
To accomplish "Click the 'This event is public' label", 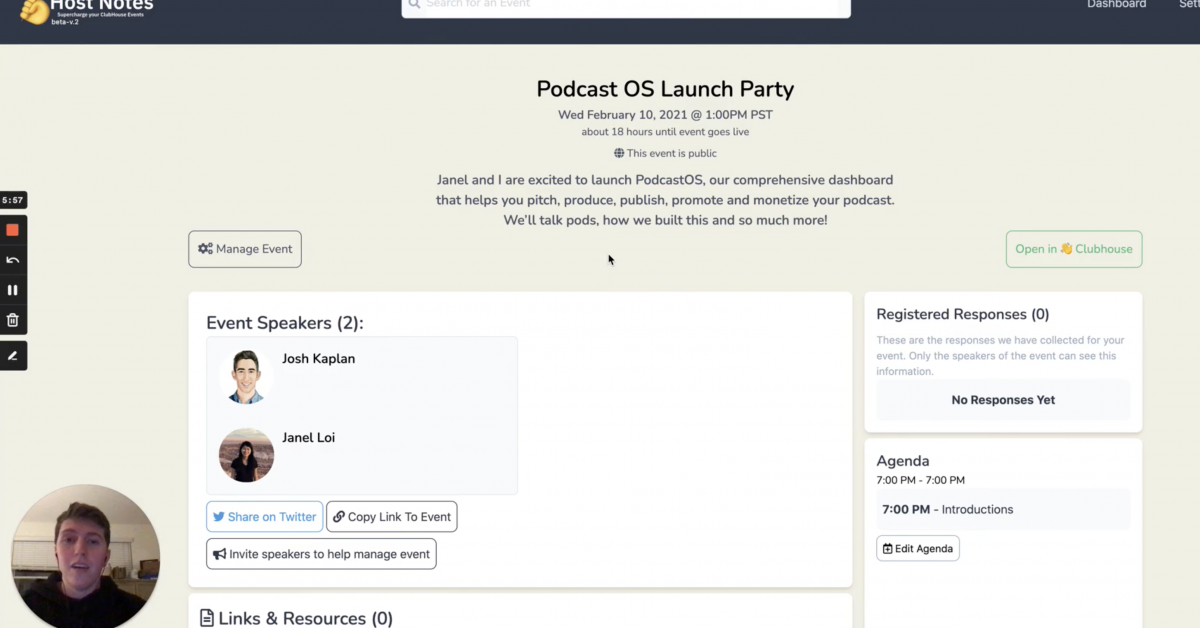I will click(x=665, y=154).
